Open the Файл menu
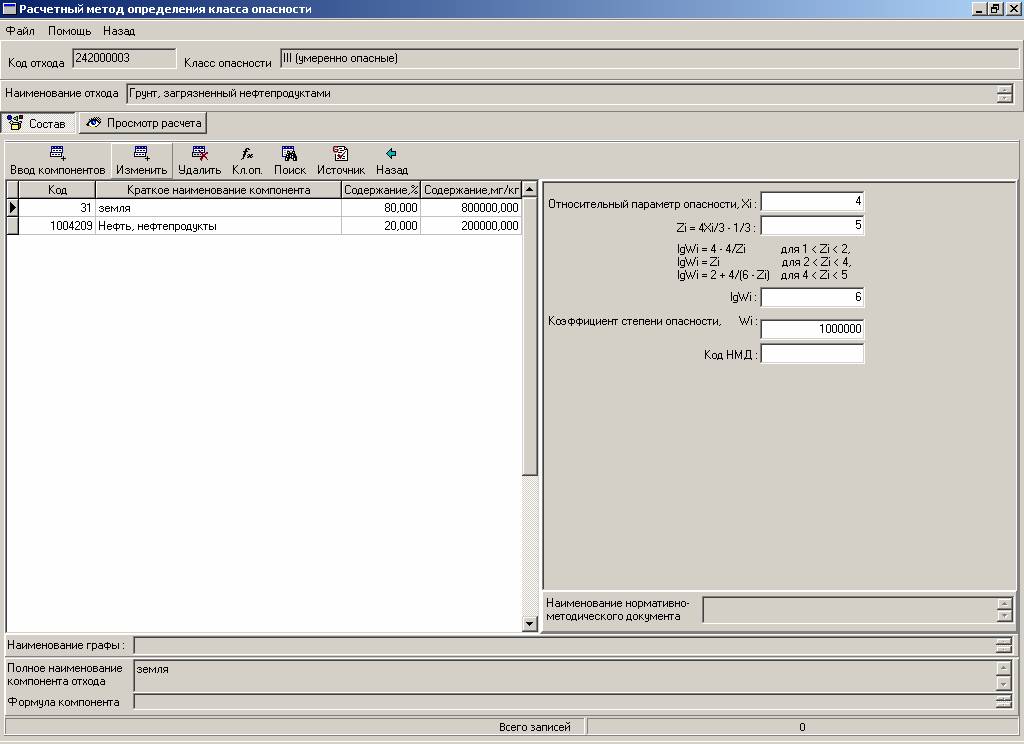Viewport: 1024px width, 744px height. click(20, 31)
